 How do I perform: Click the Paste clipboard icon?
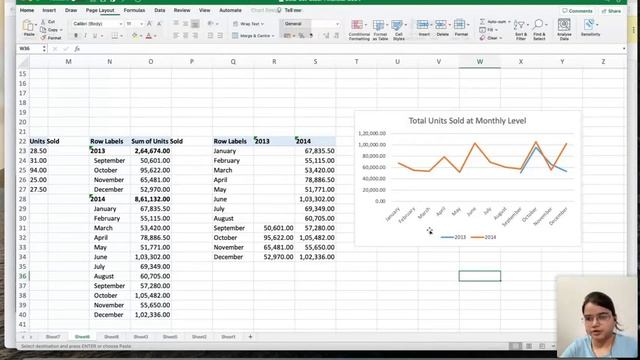tap(29, 26)
